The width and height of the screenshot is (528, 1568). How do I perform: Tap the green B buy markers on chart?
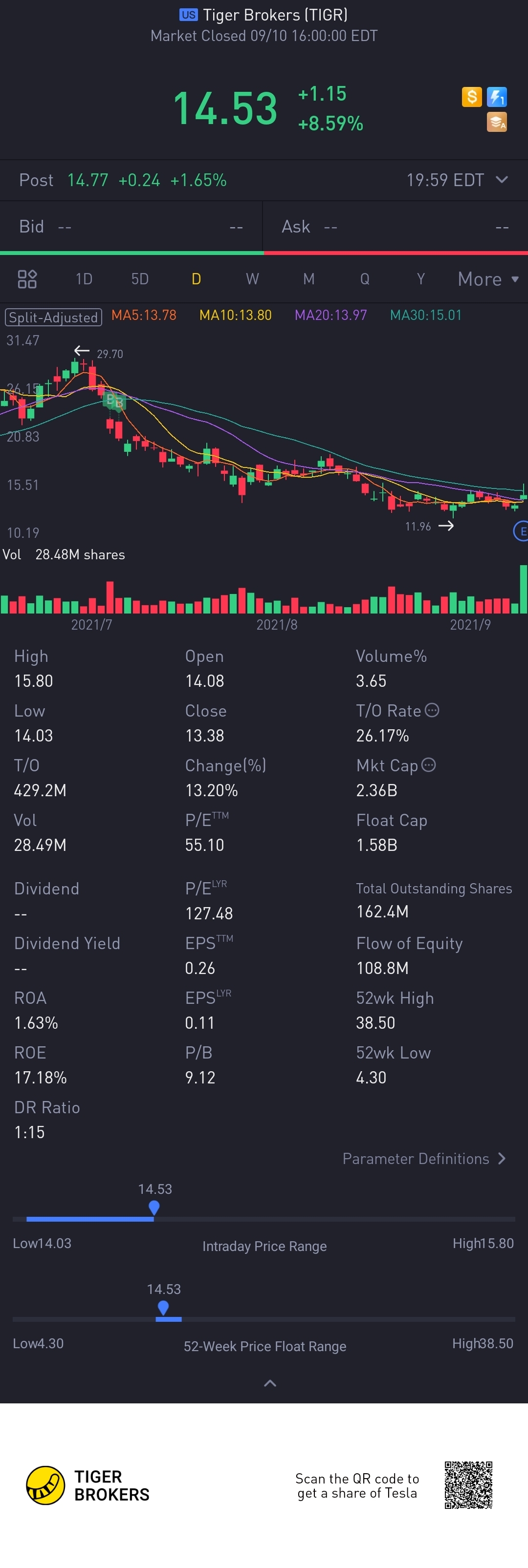point(114,401)
